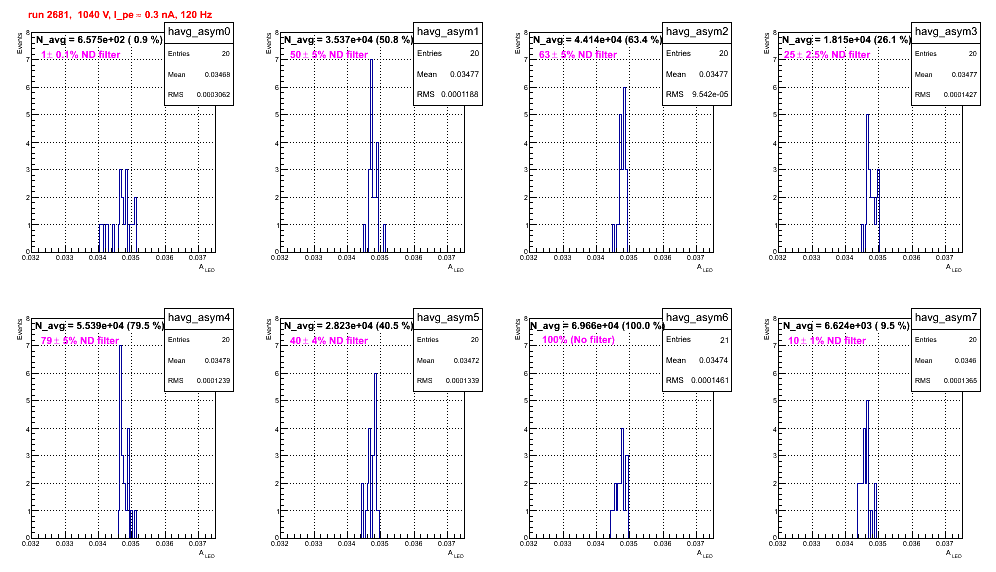Click RMS 0.0001188 in havg_asym1 stats

pyautogui.click(x=448, y=94)
